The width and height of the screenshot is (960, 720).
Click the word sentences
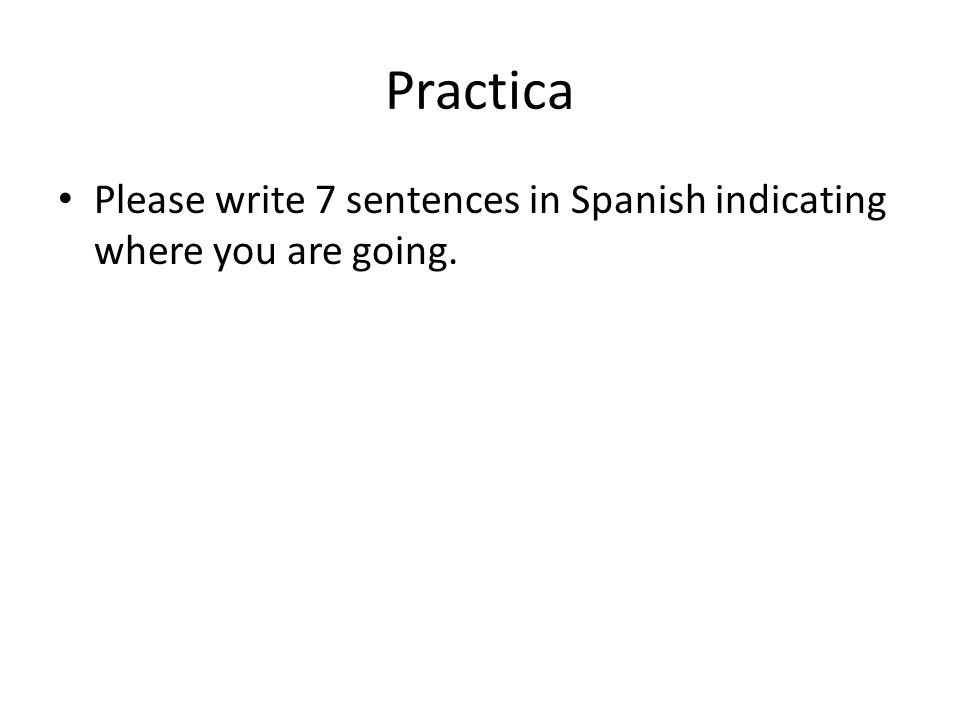(433, 201)
